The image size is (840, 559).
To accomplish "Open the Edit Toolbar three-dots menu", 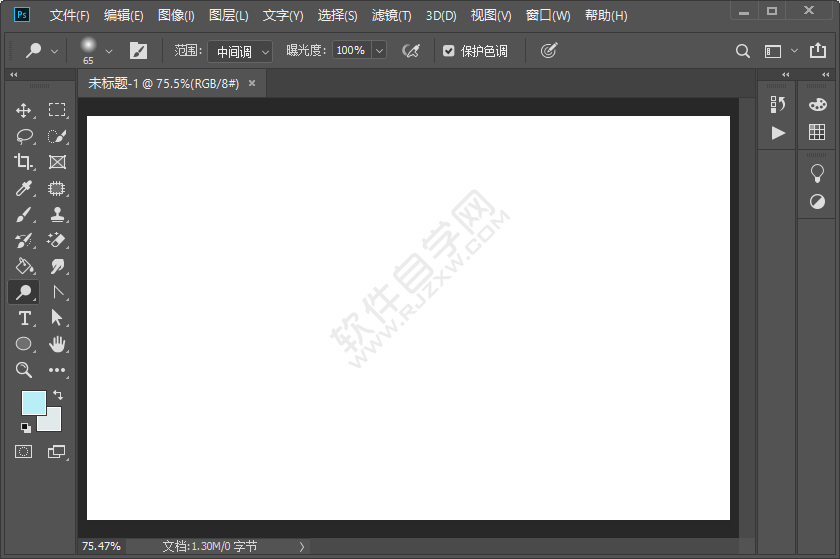I will (x=57, y=370).
